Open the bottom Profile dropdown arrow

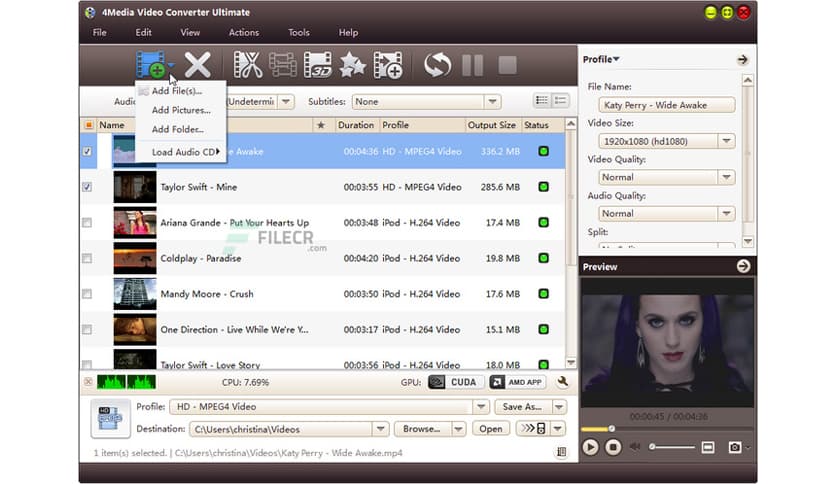(481, 407)
